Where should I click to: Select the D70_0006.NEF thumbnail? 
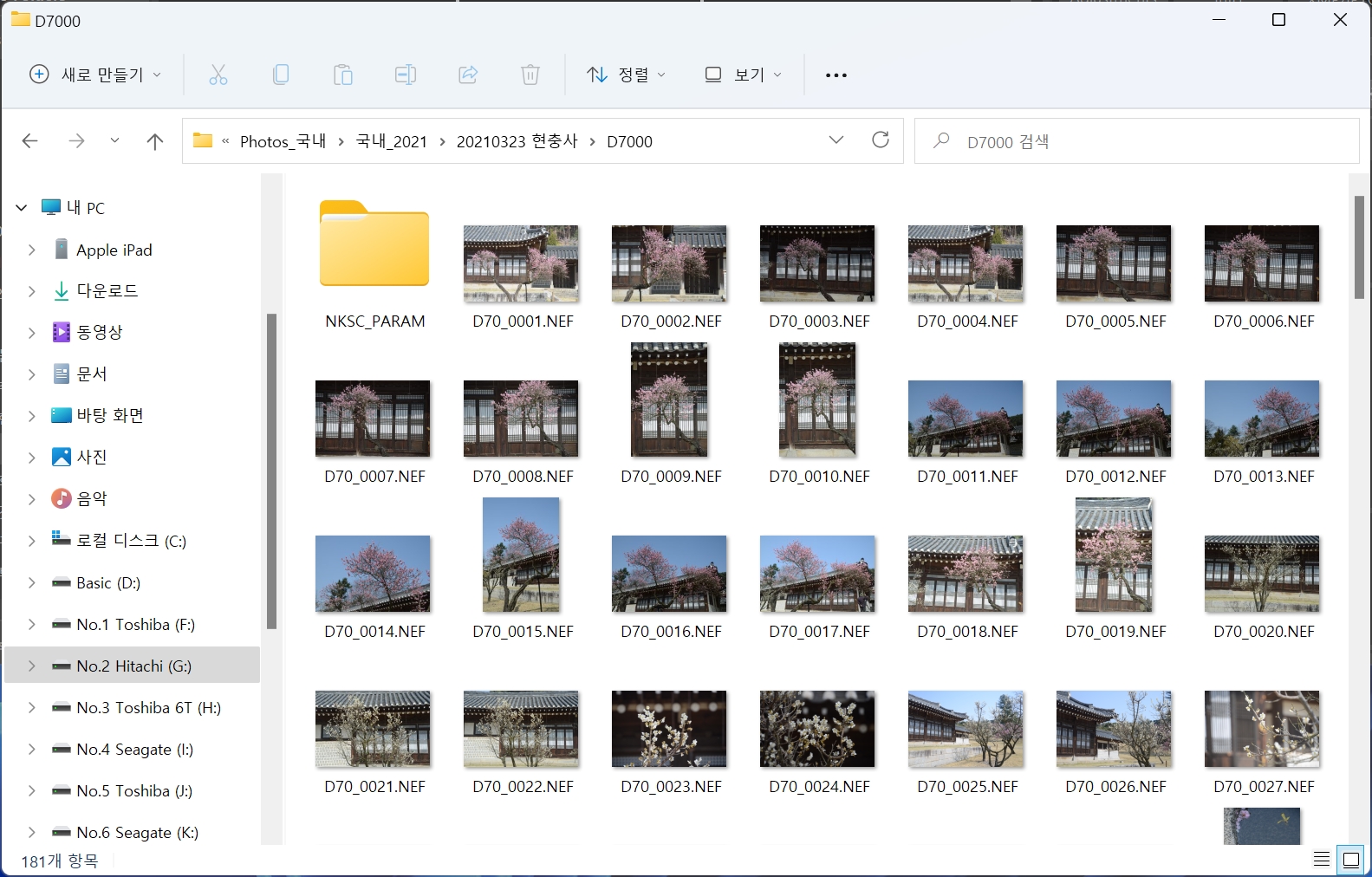pos(1262,263)
